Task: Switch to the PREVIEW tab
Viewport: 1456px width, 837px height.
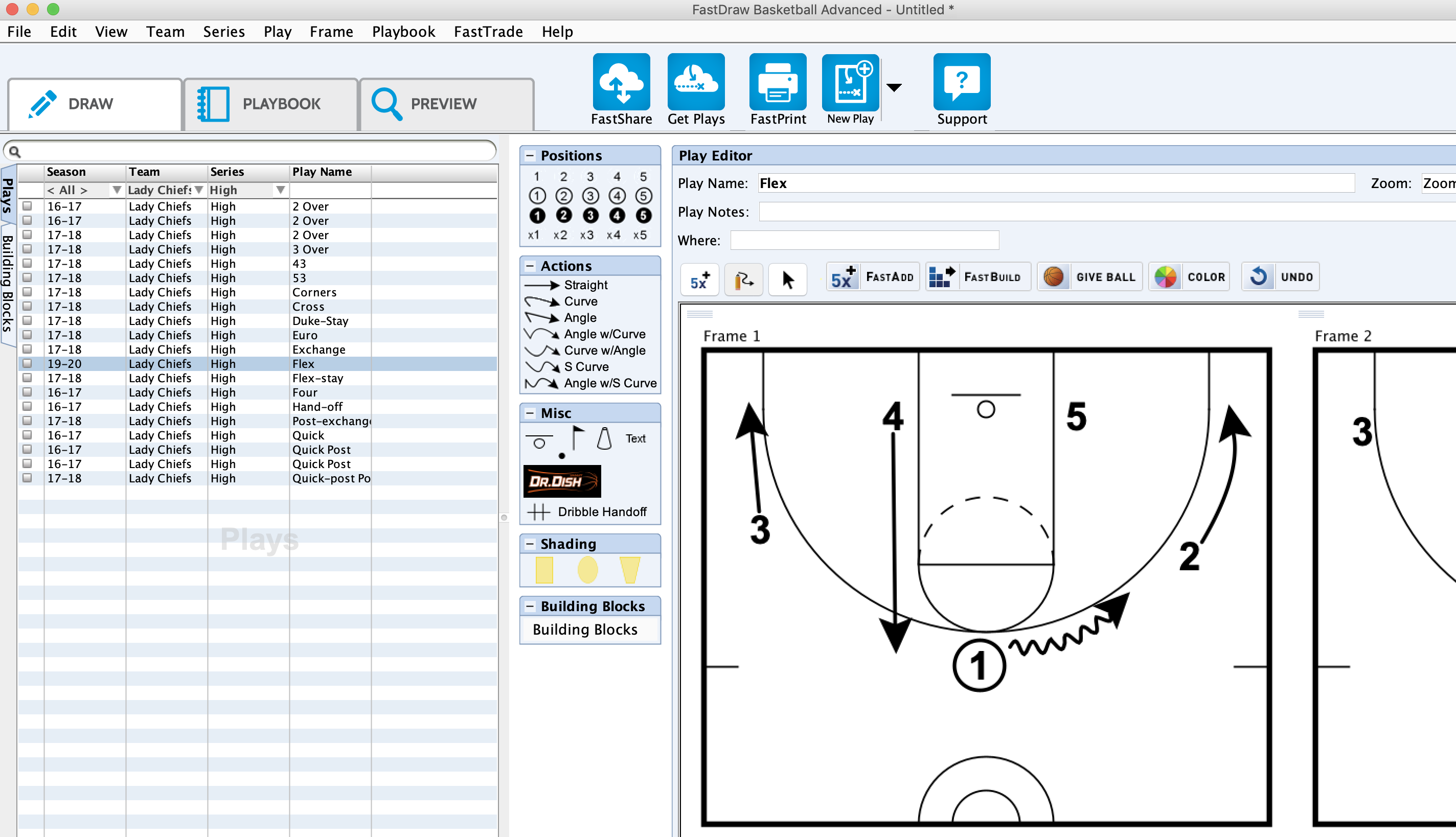Action: coord(446,104)
